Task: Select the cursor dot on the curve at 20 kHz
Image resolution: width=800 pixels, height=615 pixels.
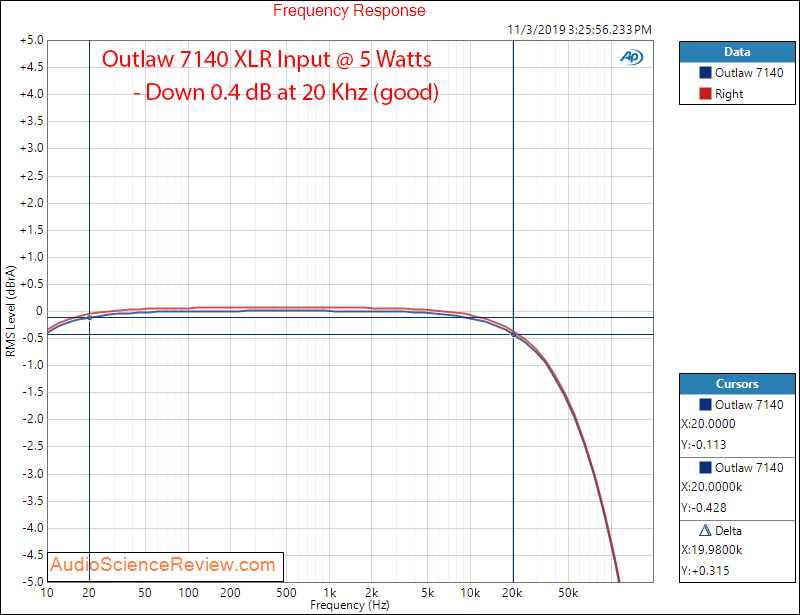Action: tap(513, 334)
